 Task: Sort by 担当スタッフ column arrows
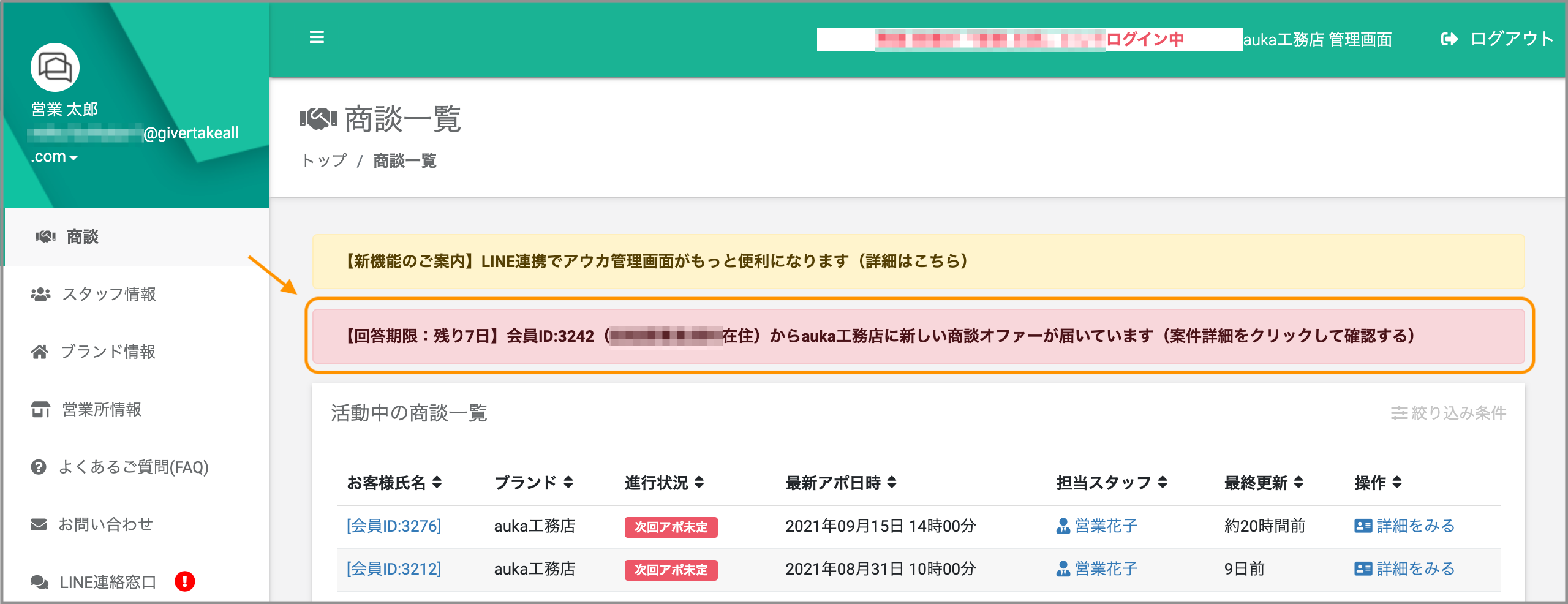1163,483
